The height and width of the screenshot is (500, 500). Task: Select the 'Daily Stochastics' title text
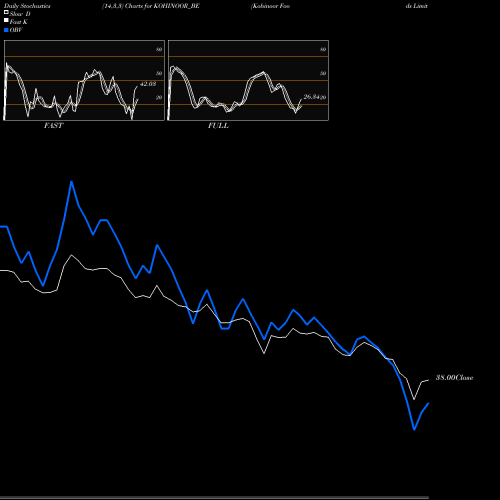(27, 6)
